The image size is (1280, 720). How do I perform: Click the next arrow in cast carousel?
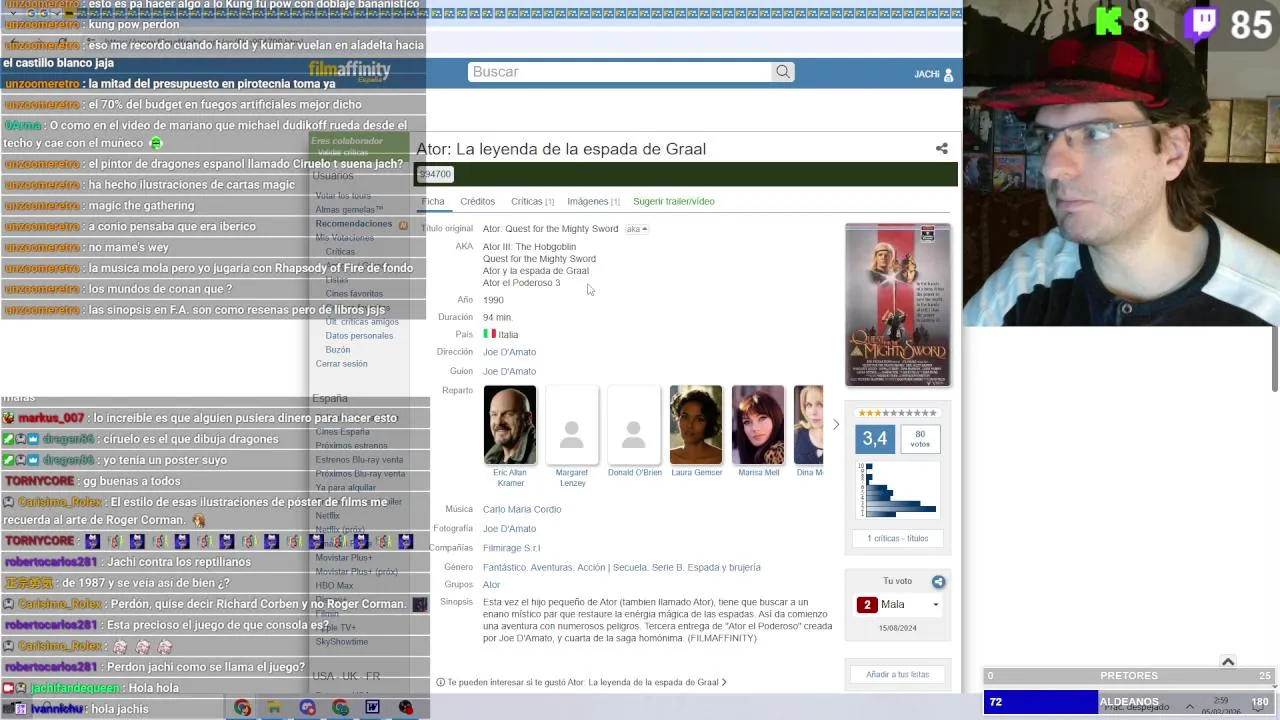[836, 425]
